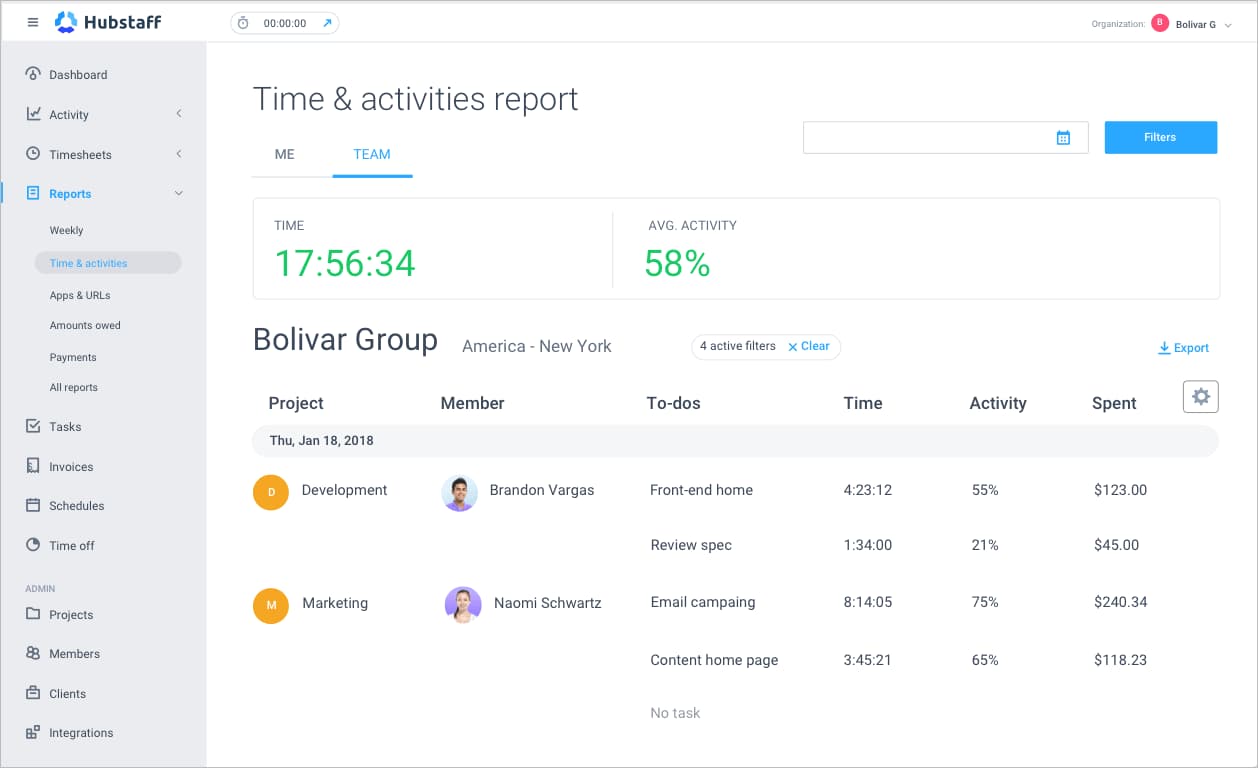
Task: Expand the Activity sidebar section
Action: [178, 114]
